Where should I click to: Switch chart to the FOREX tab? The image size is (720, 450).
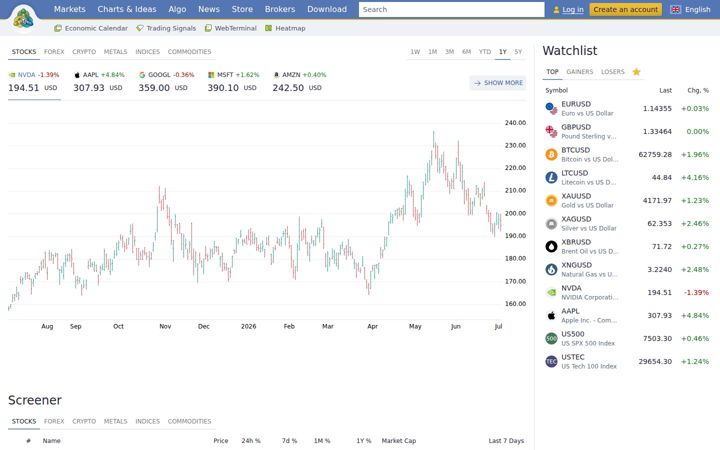[x=54, y=52]
